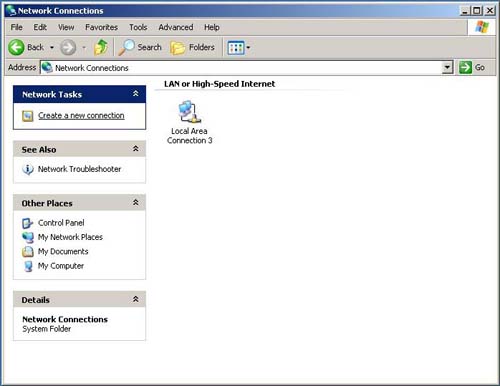Toggle the Folders pane button
Screen dimensions: 500x386
tap(192, 48)
